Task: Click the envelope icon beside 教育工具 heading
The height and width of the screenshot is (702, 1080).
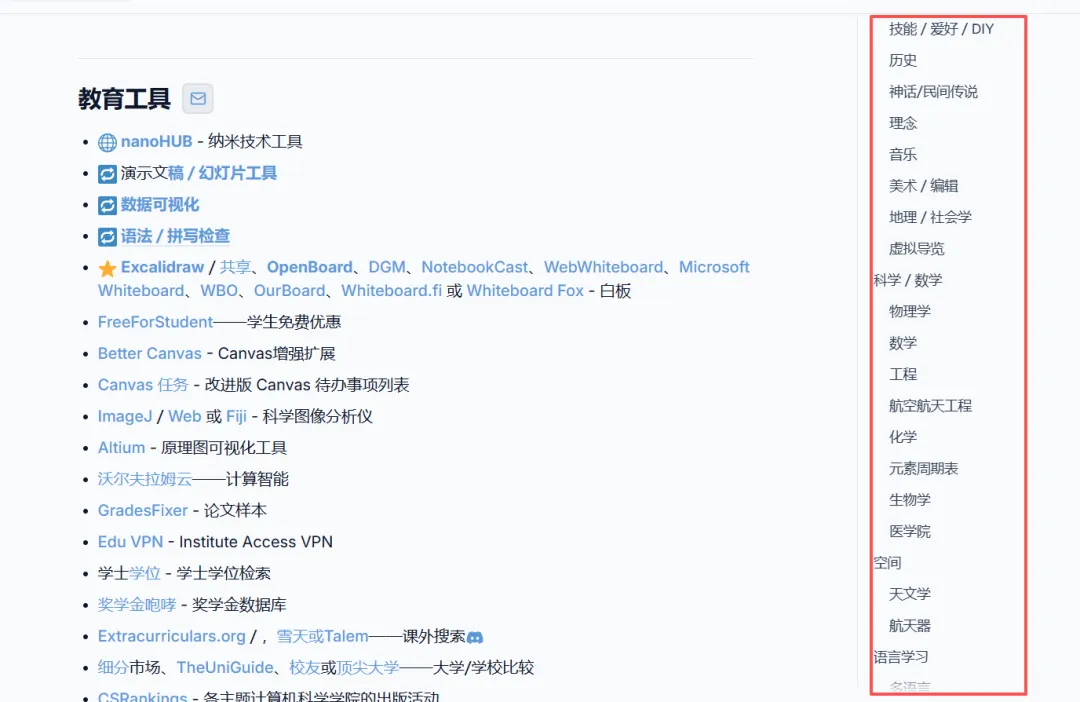Action: coord(198,99)
